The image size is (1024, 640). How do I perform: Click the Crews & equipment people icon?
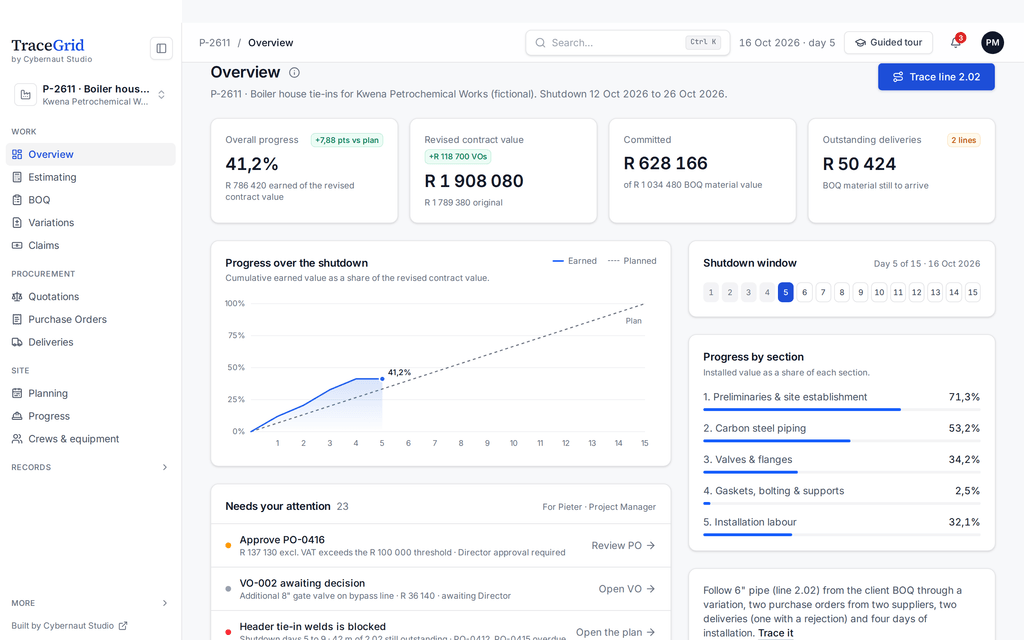coord(17,439)
